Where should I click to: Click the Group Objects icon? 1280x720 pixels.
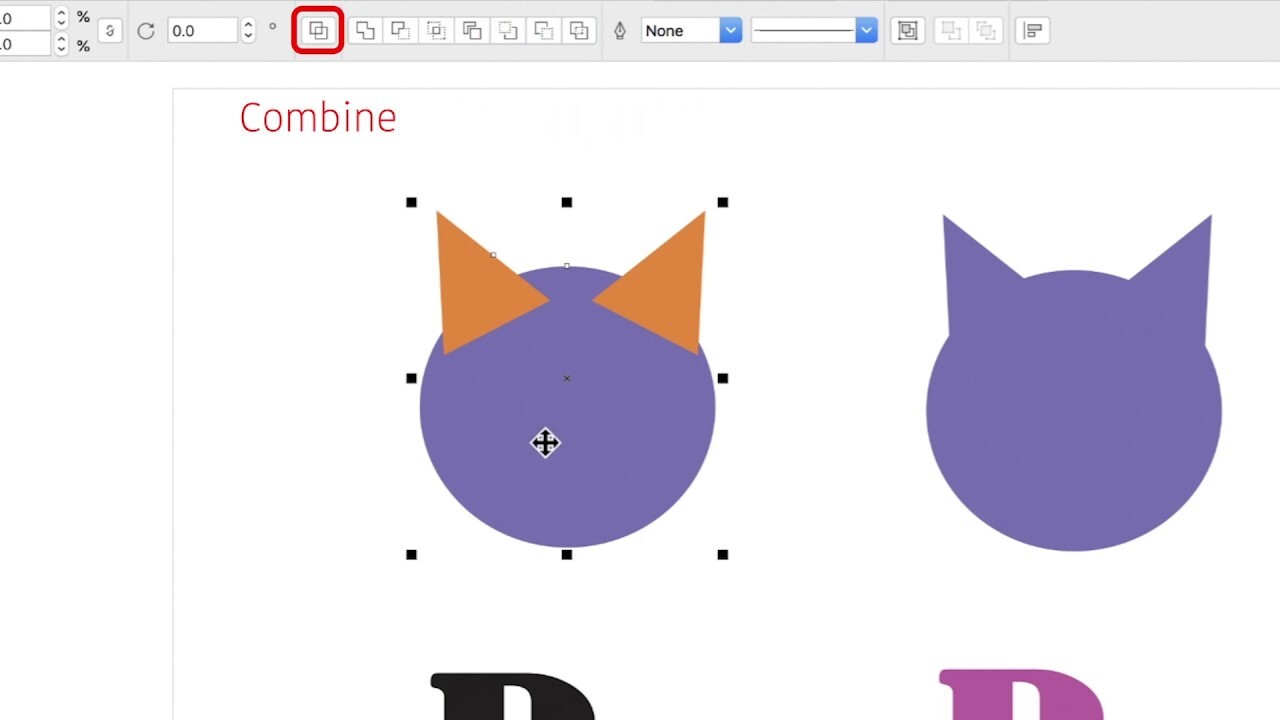907,31
